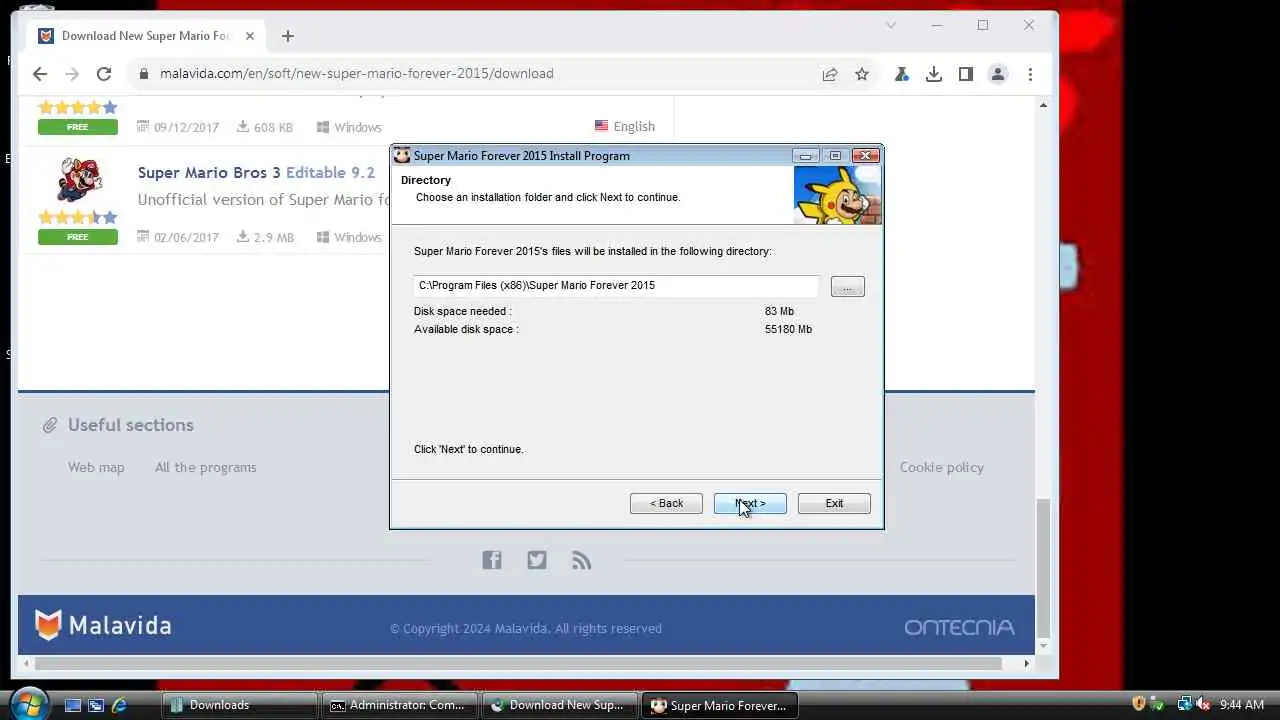Click the security shield tray icon
Image resolution: width=1280 pixels, height=720 pixels.
click(1139, 704)
